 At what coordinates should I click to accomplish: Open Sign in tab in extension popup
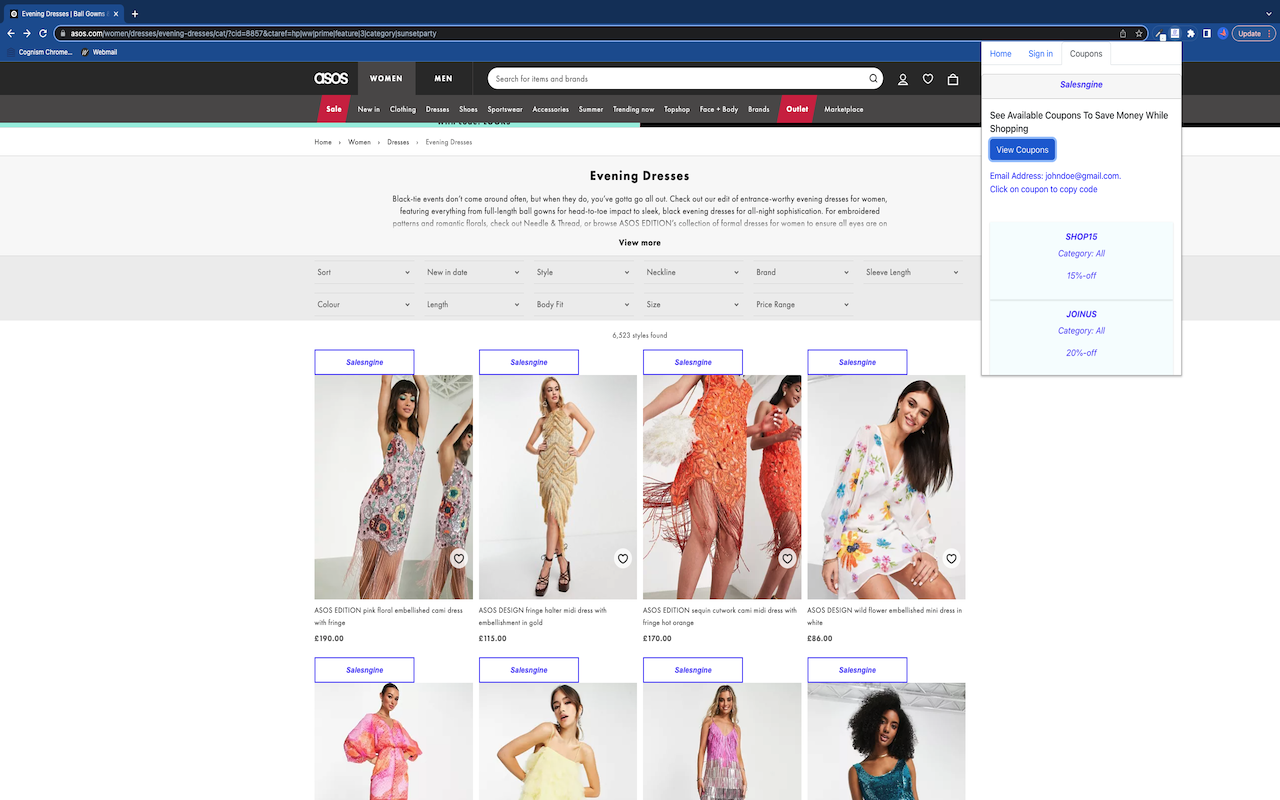1040,54
